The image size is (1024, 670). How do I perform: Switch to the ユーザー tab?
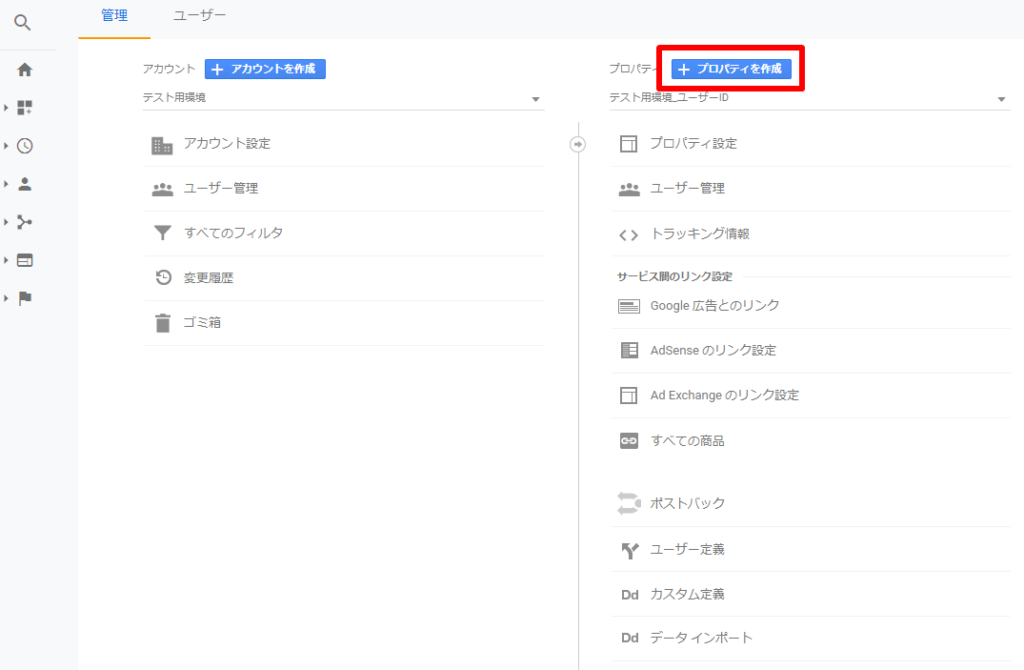[x=199, y=16]
